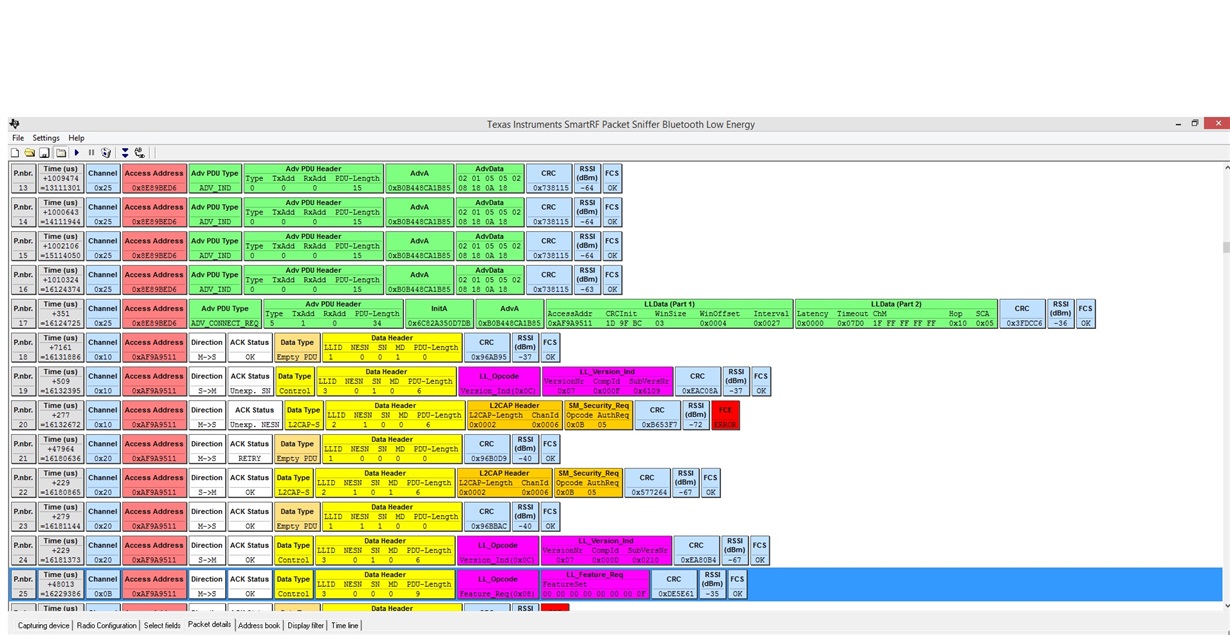Click ADV_IND PDU type cell in packet 15
This screenshot has height=635, width=1230.
click(215, 247)
